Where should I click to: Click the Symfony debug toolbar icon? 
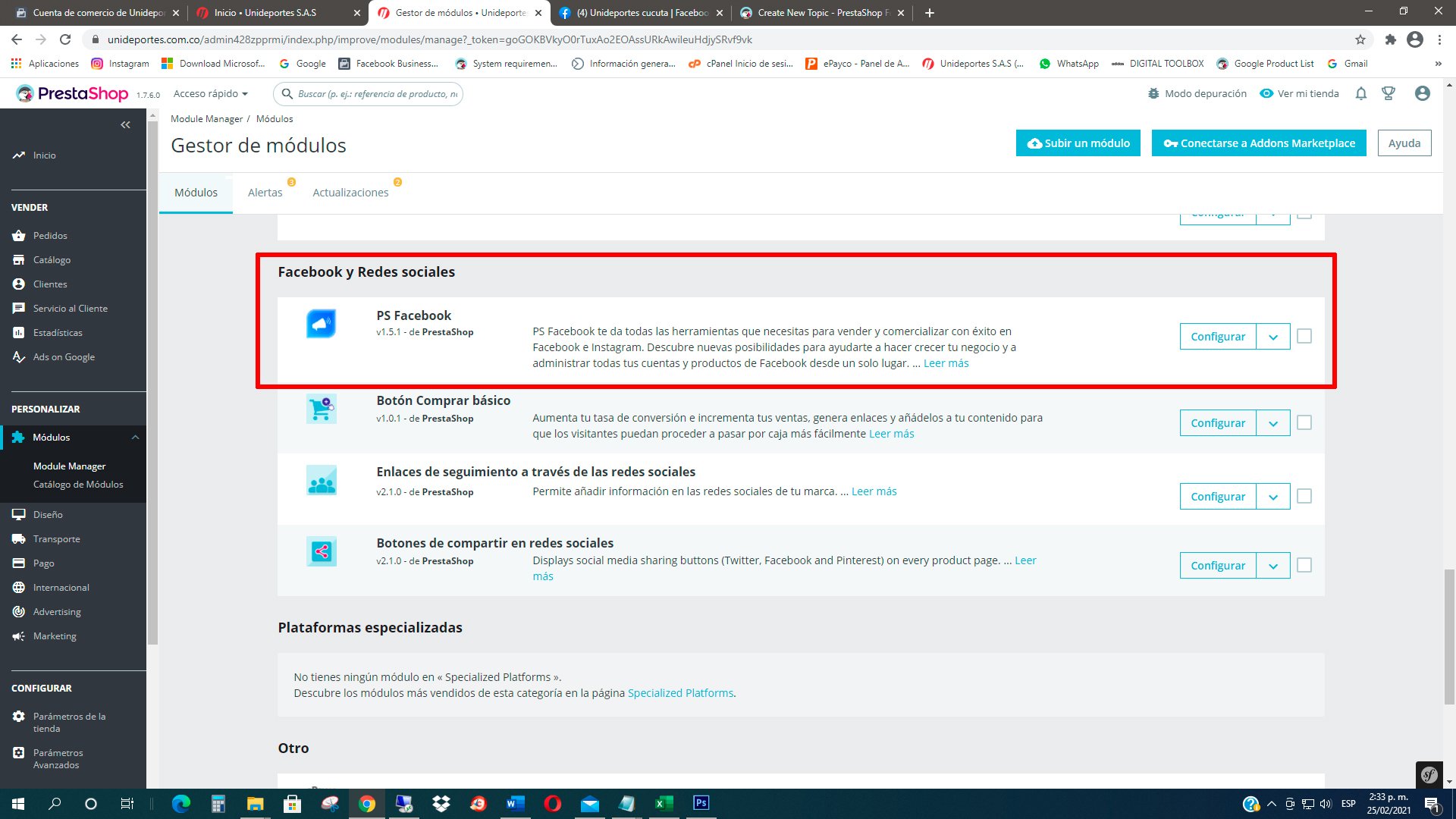tap(1429, 774)
